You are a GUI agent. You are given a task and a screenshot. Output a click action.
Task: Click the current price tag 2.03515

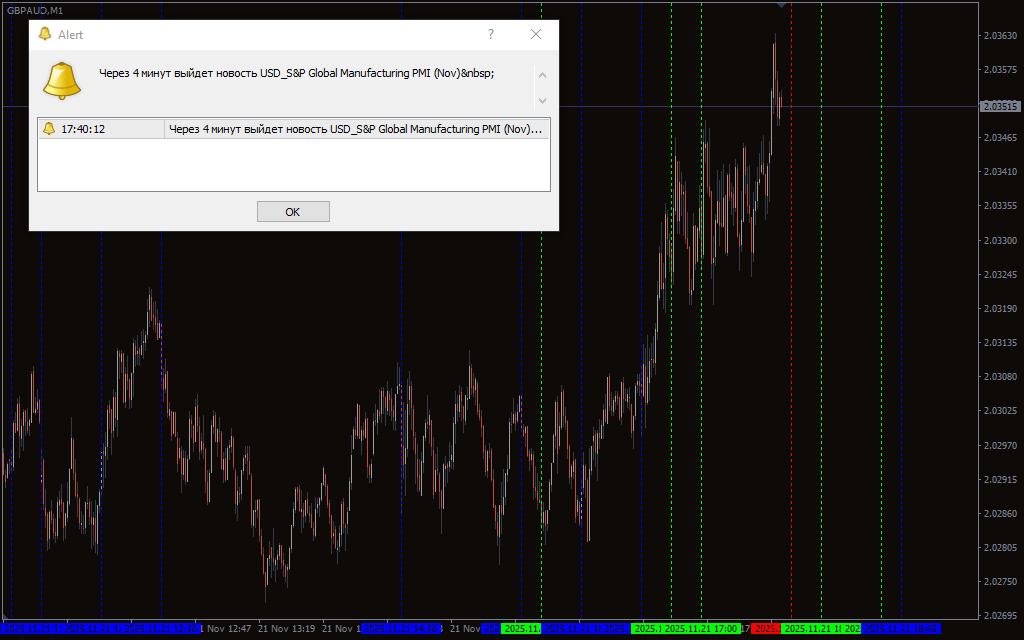(x=999, y=106)
